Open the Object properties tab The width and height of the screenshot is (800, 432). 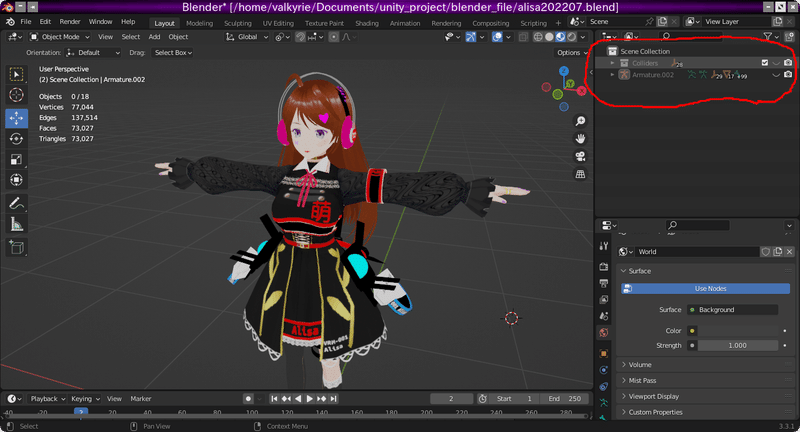[604, 353]
